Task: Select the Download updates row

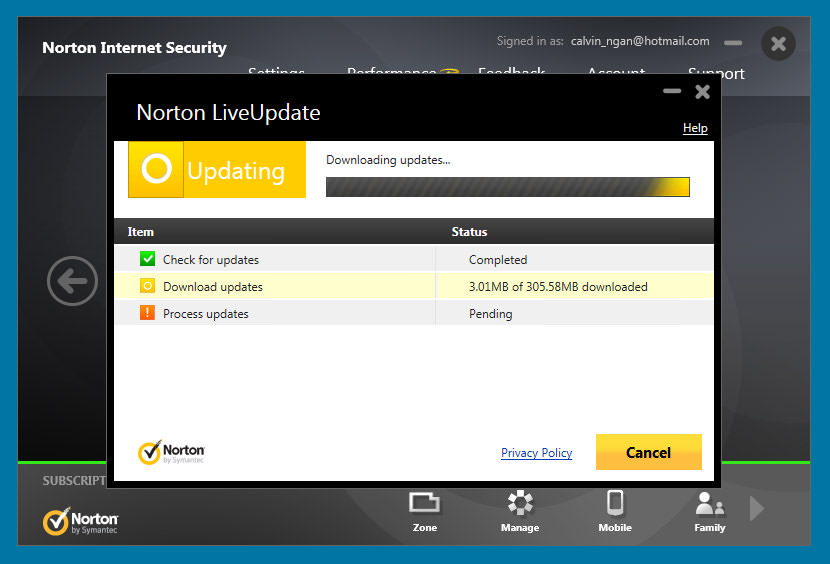Action: (x=414, y=286)
